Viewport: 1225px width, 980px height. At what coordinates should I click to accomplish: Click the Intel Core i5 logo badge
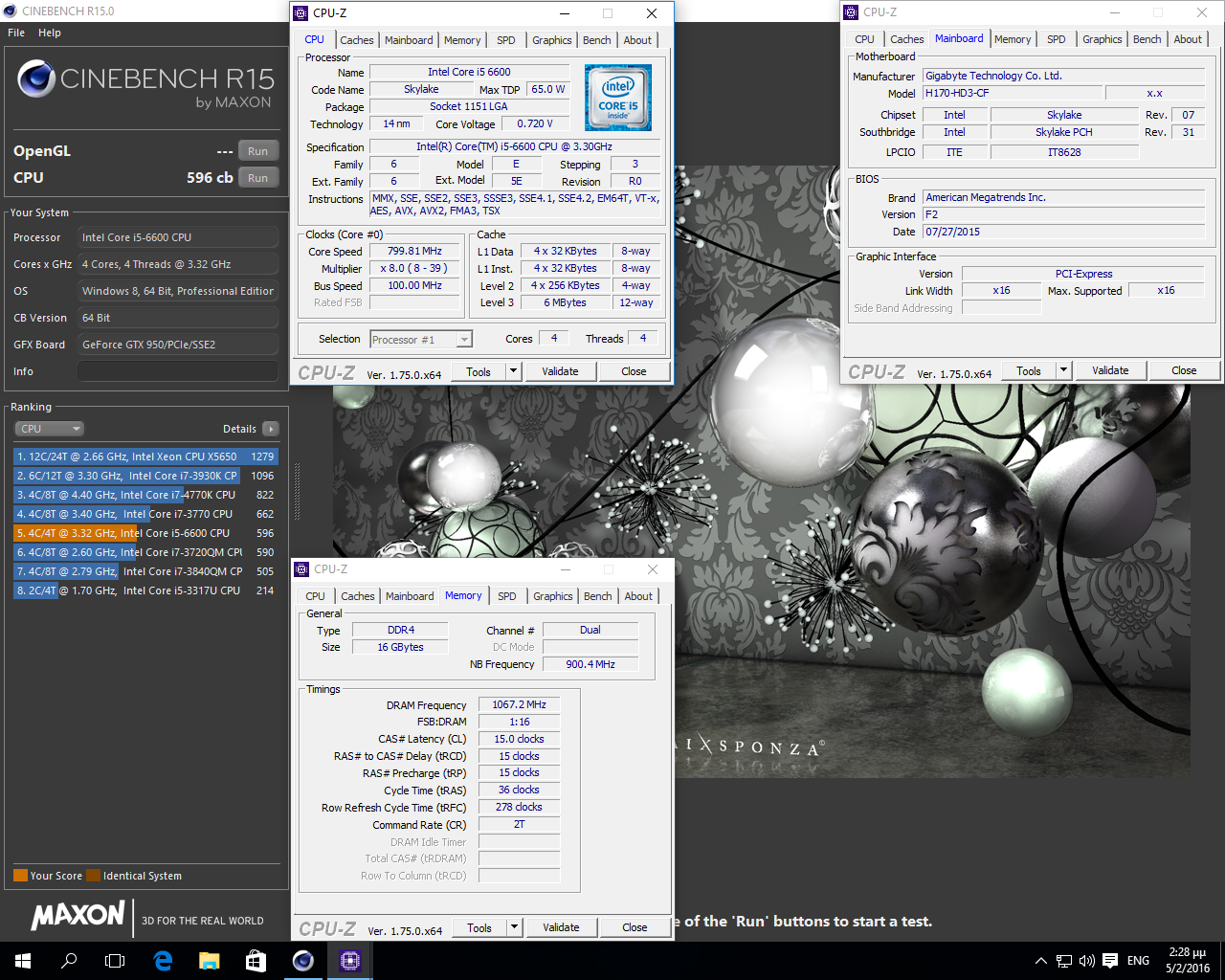pos(618,98)
